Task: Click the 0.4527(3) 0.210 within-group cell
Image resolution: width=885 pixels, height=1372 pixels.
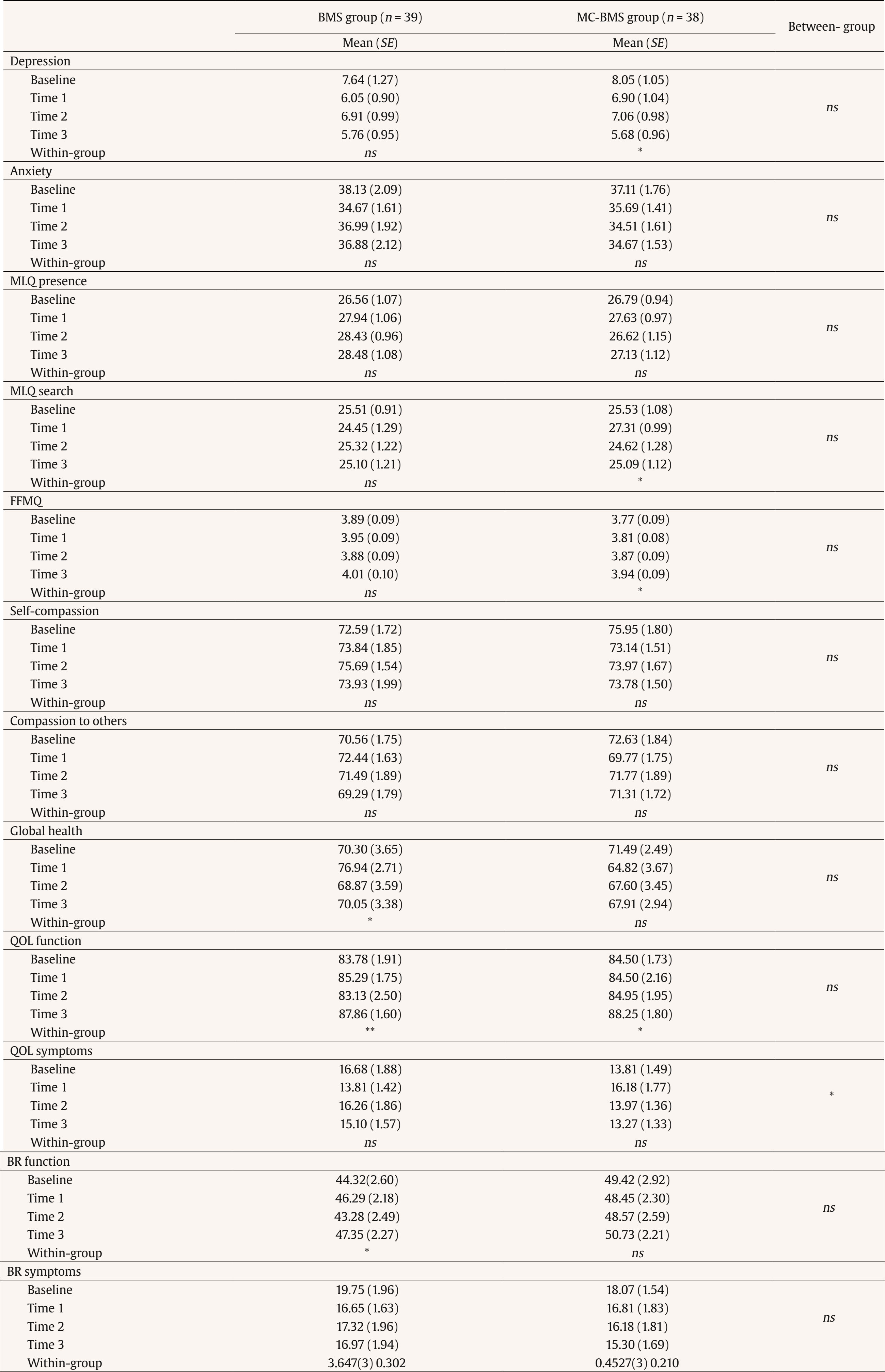Action: [637, 1363]
